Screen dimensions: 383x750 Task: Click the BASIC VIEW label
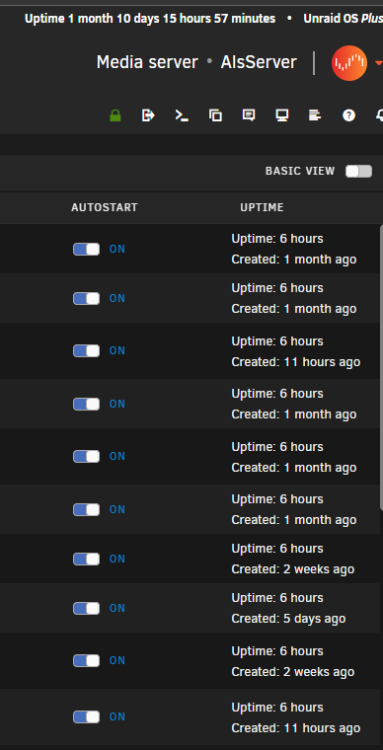click(x=300, y=171)
